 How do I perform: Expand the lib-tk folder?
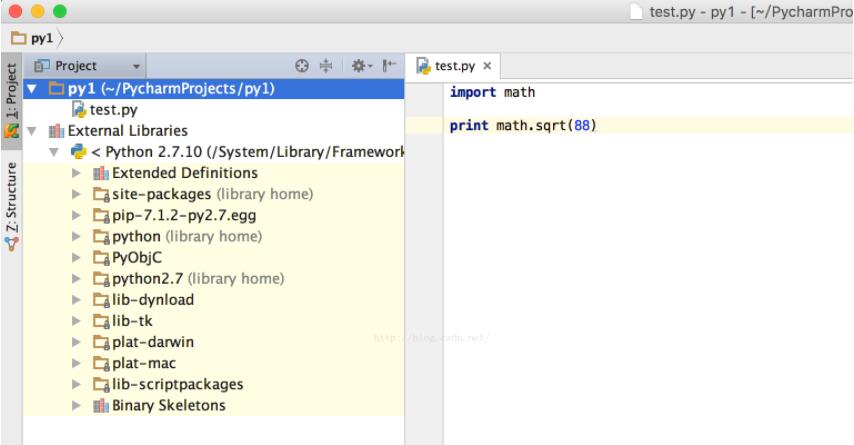pos(76,321)
